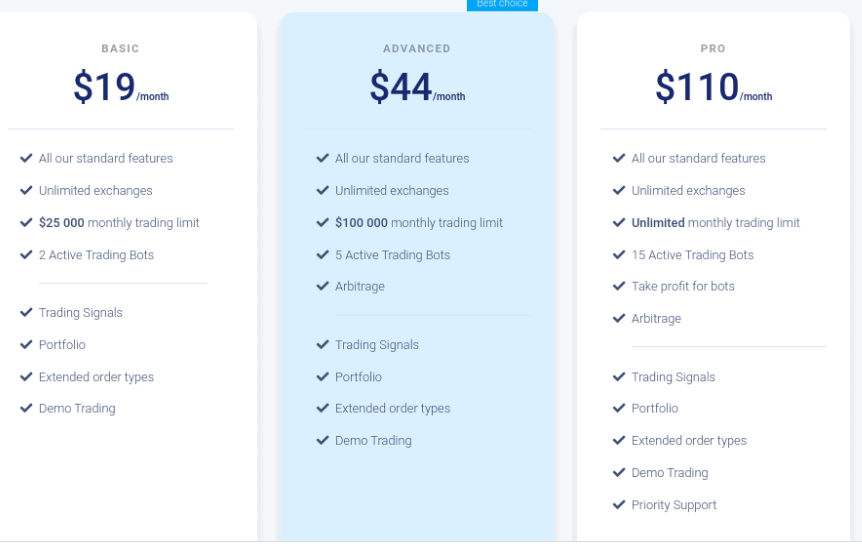Click checkmark beside Basic '2 Active Trading Bots'
Viewport: 862px width, 544px height.
pos(26,254)
